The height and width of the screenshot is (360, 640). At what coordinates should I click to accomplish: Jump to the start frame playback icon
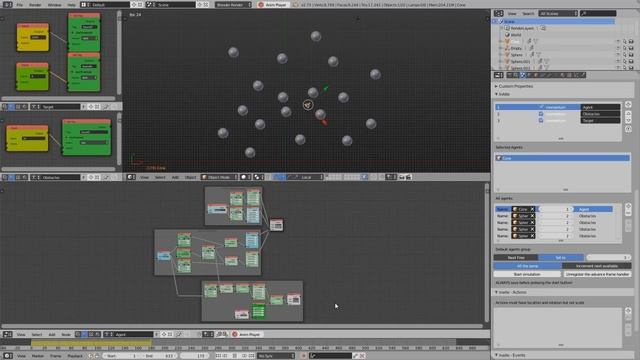(219, 356)
